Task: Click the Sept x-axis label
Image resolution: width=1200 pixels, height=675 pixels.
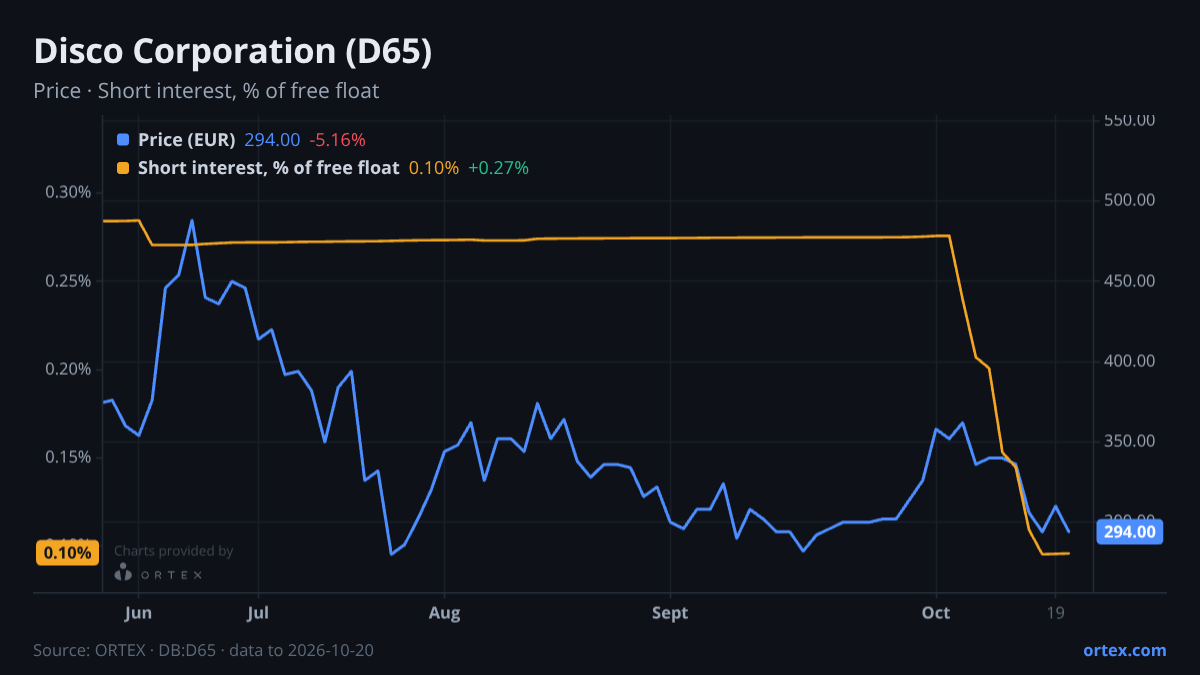Action: tap(670, 613)
